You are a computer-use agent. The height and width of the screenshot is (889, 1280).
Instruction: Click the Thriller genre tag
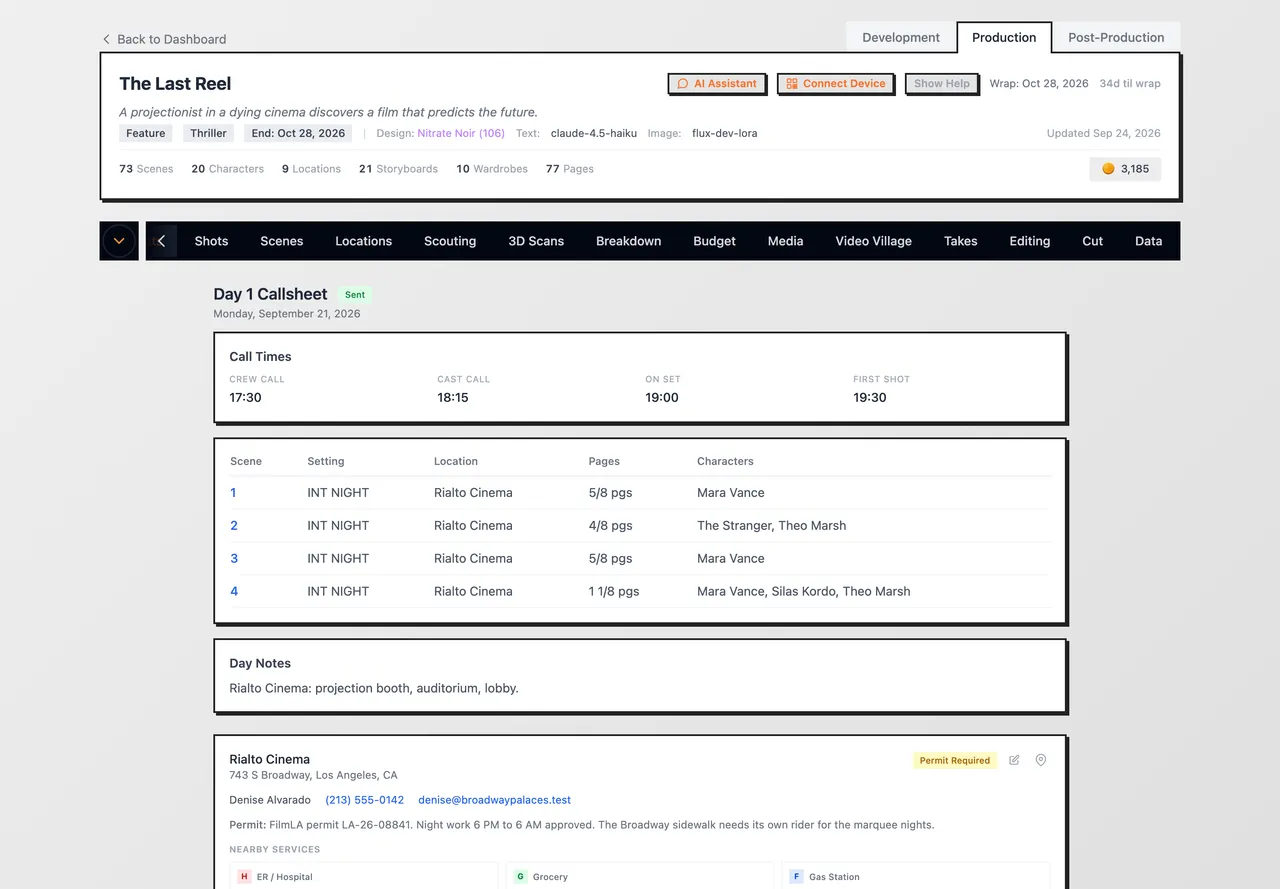pyautogui.click(x=209, y=133)
